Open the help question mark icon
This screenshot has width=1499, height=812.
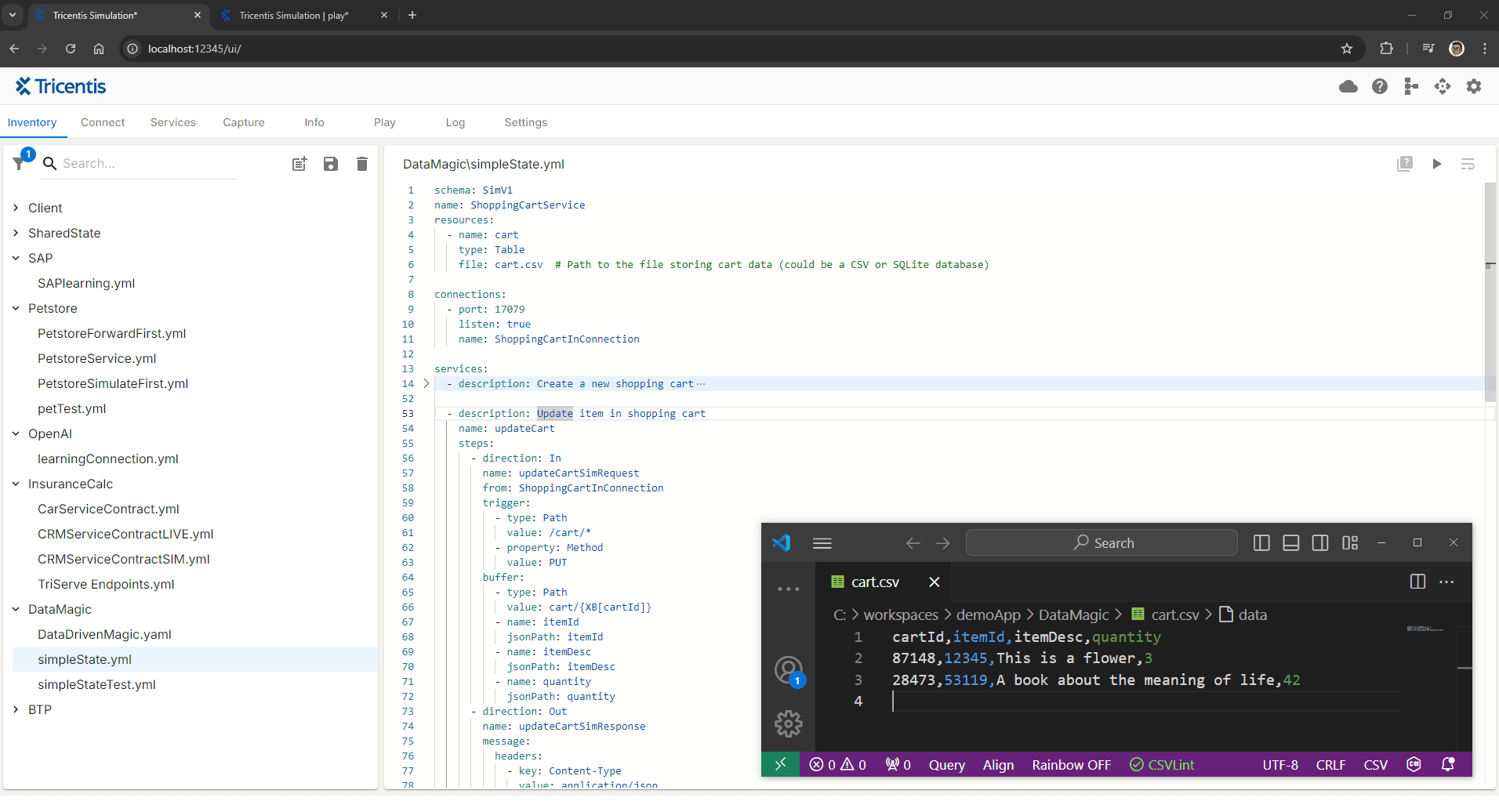(1379, 86)
